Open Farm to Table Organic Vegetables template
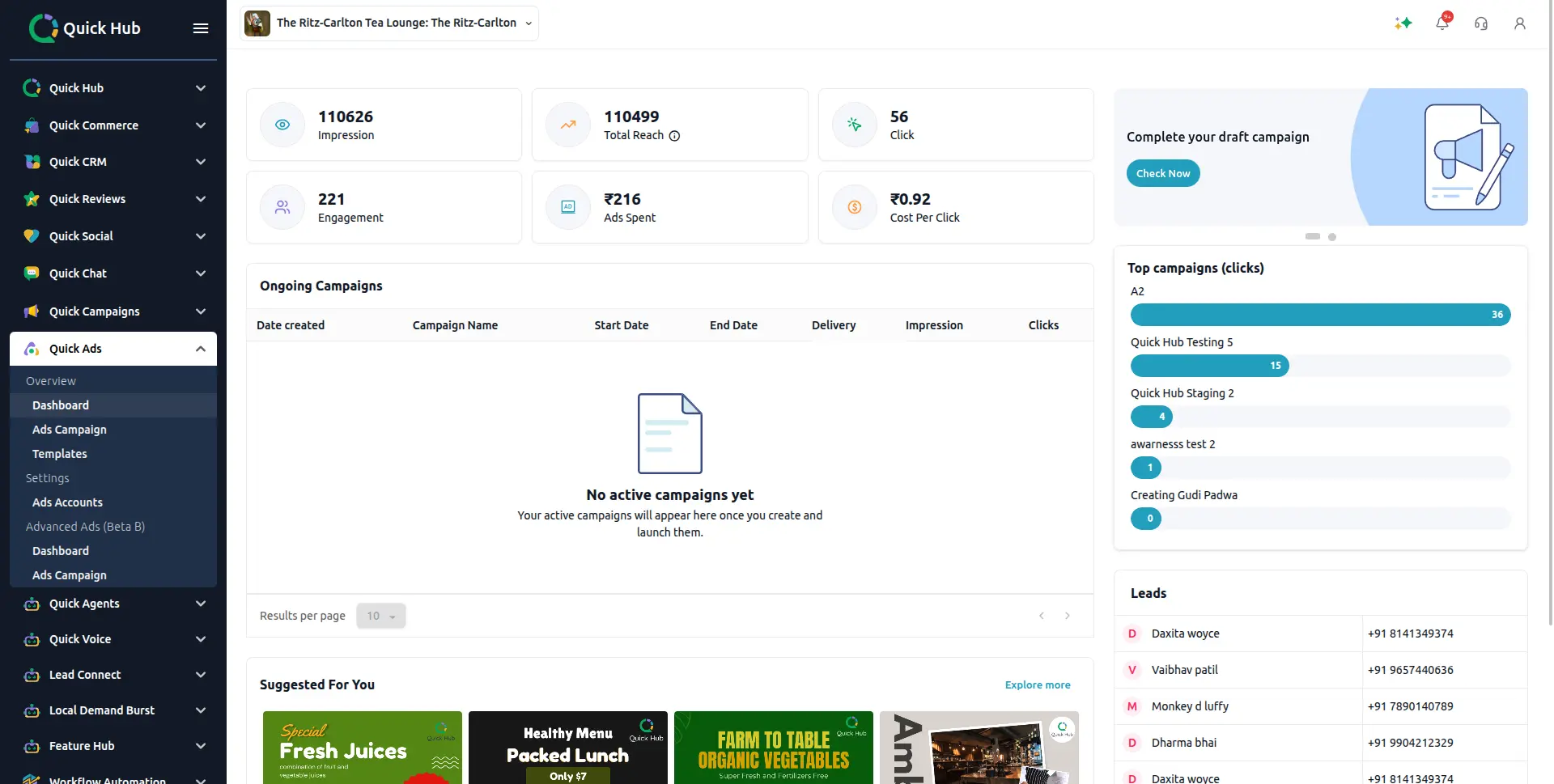This screenshot has width=1554, height=784. click(x=774, y=748)
